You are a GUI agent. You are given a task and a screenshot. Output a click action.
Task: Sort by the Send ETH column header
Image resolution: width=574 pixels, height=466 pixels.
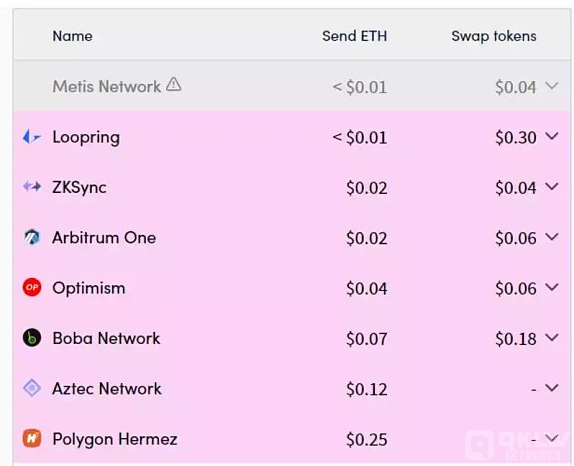click(x=354, y=36)
